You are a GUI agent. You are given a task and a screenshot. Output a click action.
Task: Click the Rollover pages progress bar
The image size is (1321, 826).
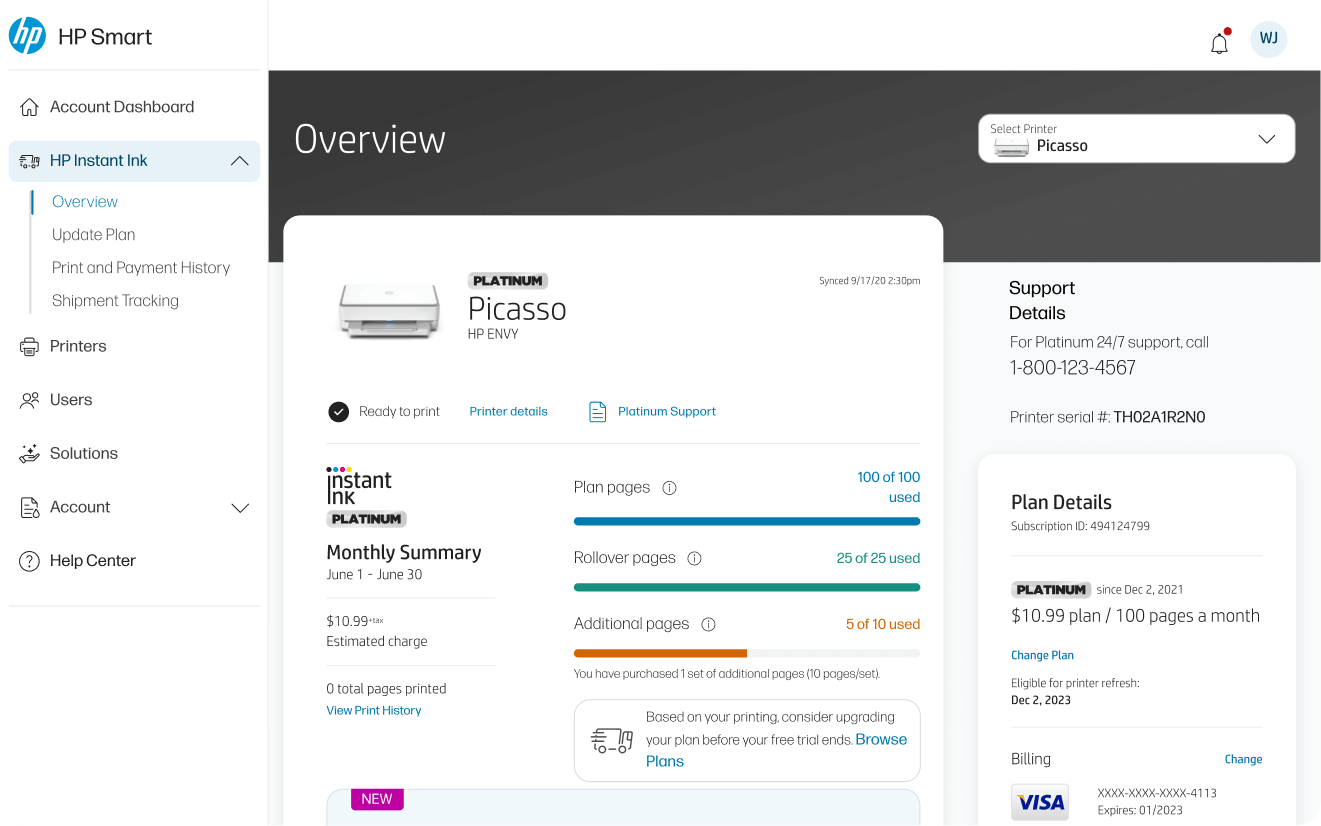point(747,588)
